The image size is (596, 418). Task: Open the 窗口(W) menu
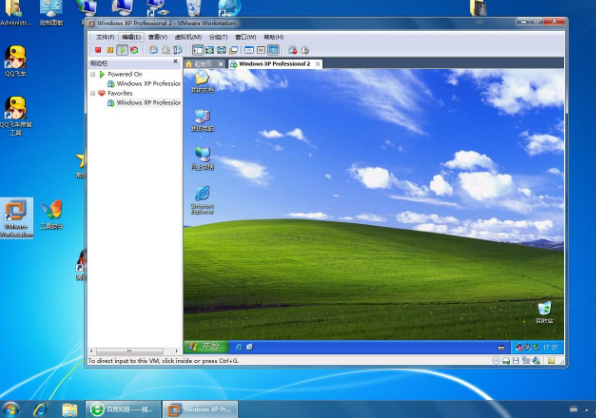tap(246, 37)
